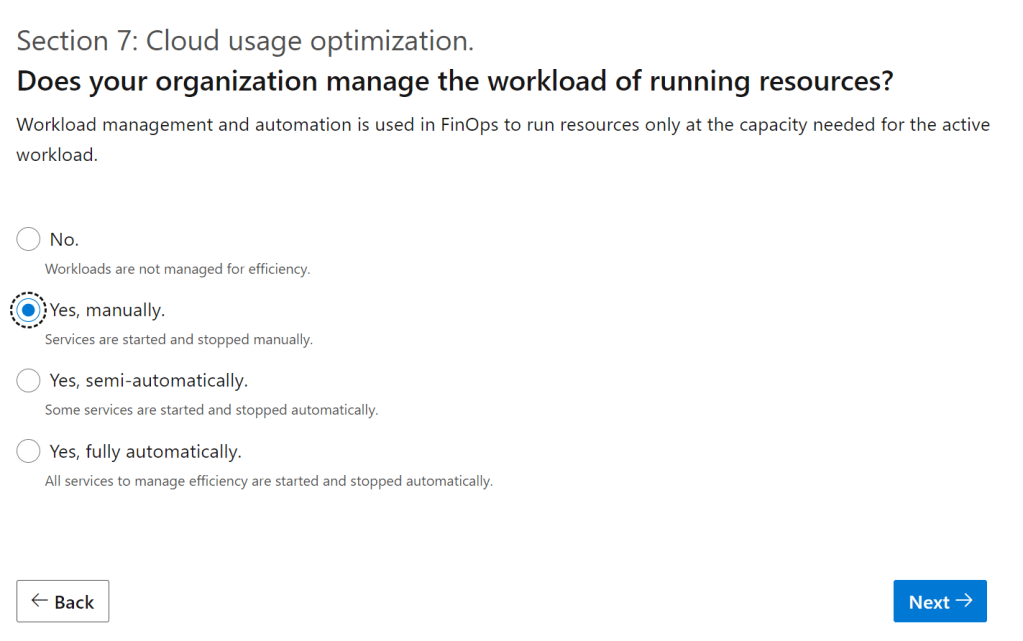Screen dimensions: 1023x641
Task: Click the "Yes, fully automatically." label text
Action: [145, 452]
